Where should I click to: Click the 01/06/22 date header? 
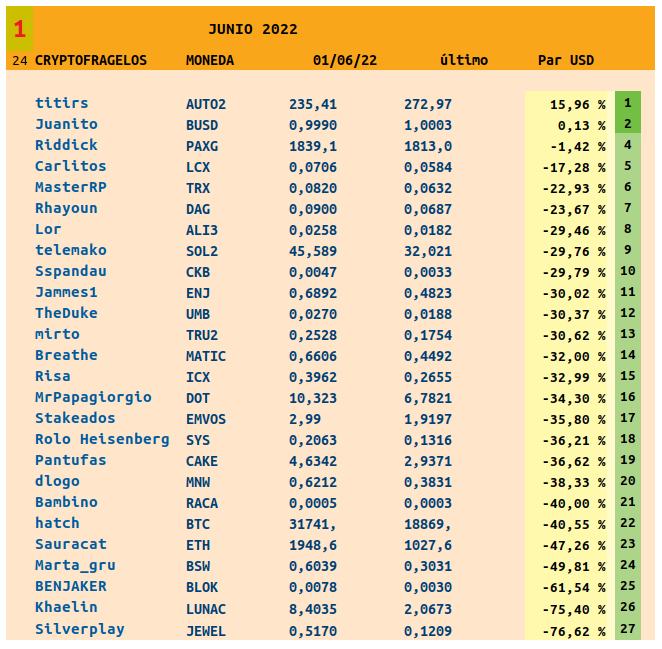[344, 60]
